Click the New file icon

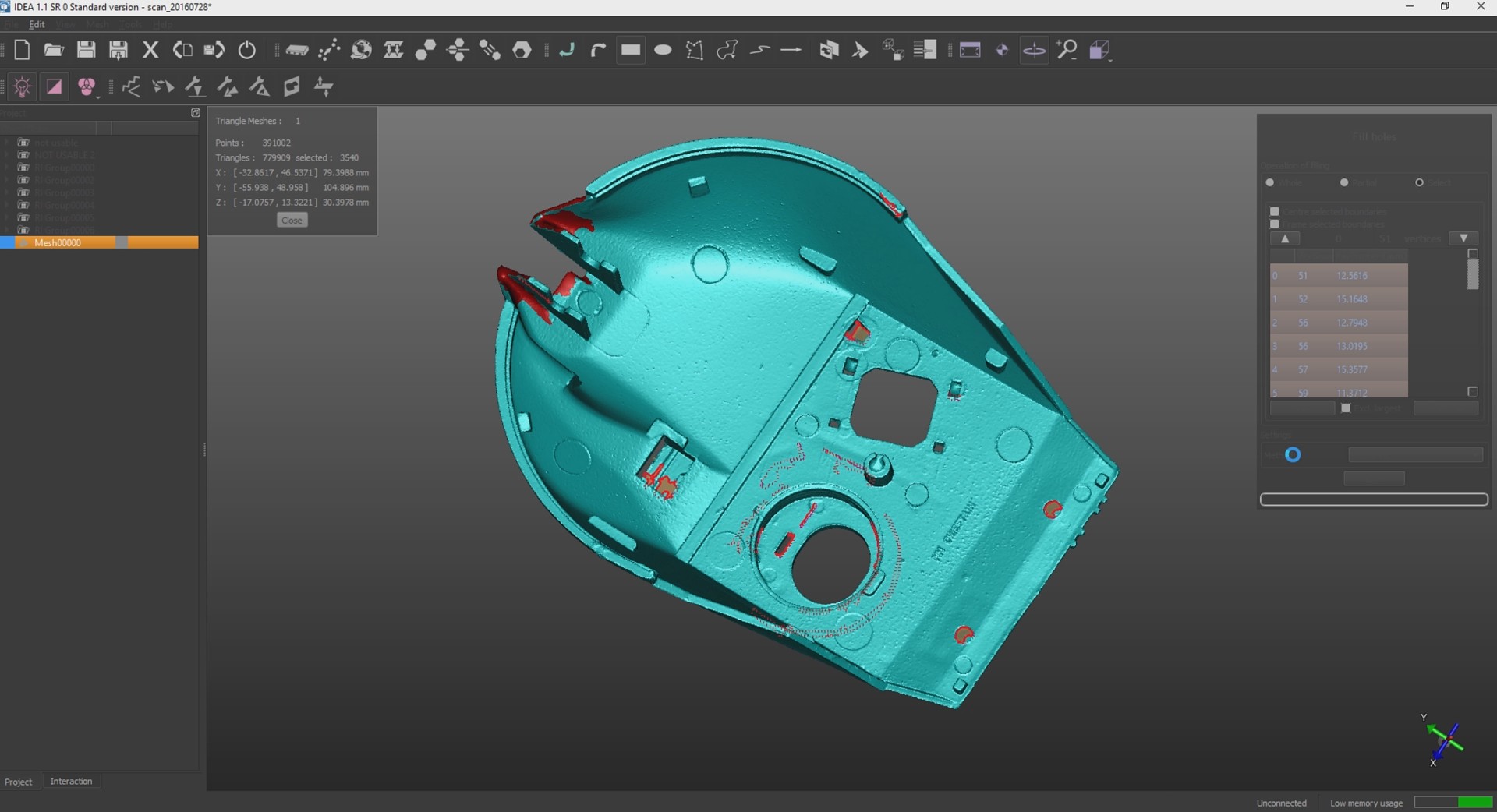pyautogui.click(x=22, y=50)
